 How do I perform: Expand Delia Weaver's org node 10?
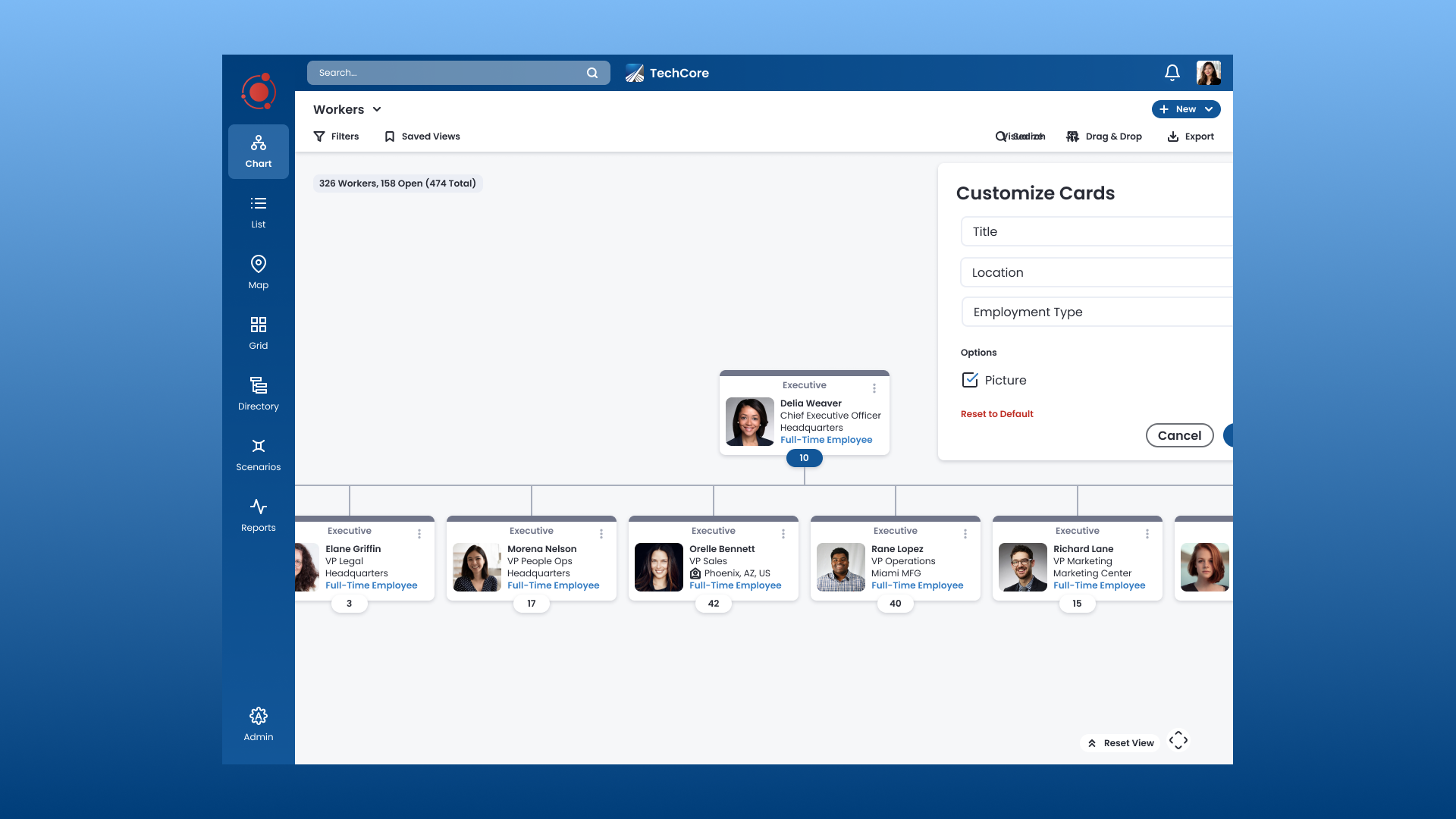pyautogui.click(x=803, y=457)
